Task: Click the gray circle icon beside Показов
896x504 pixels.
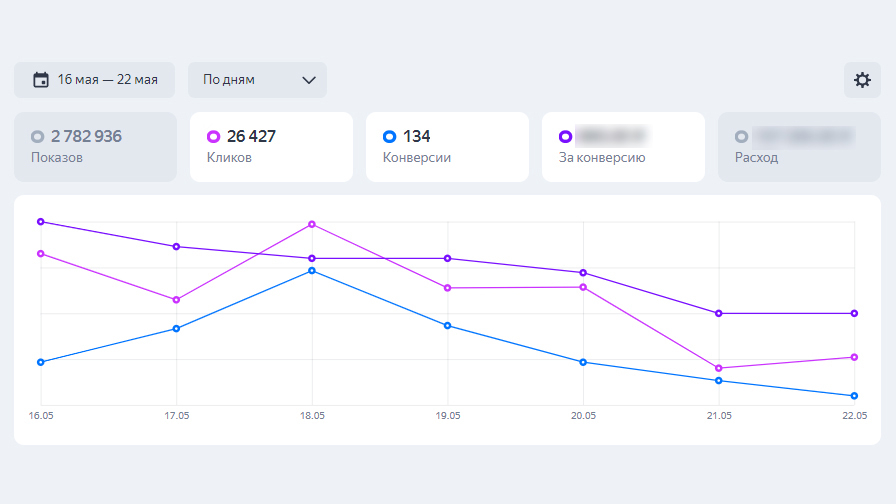Action: pos(37,137)
